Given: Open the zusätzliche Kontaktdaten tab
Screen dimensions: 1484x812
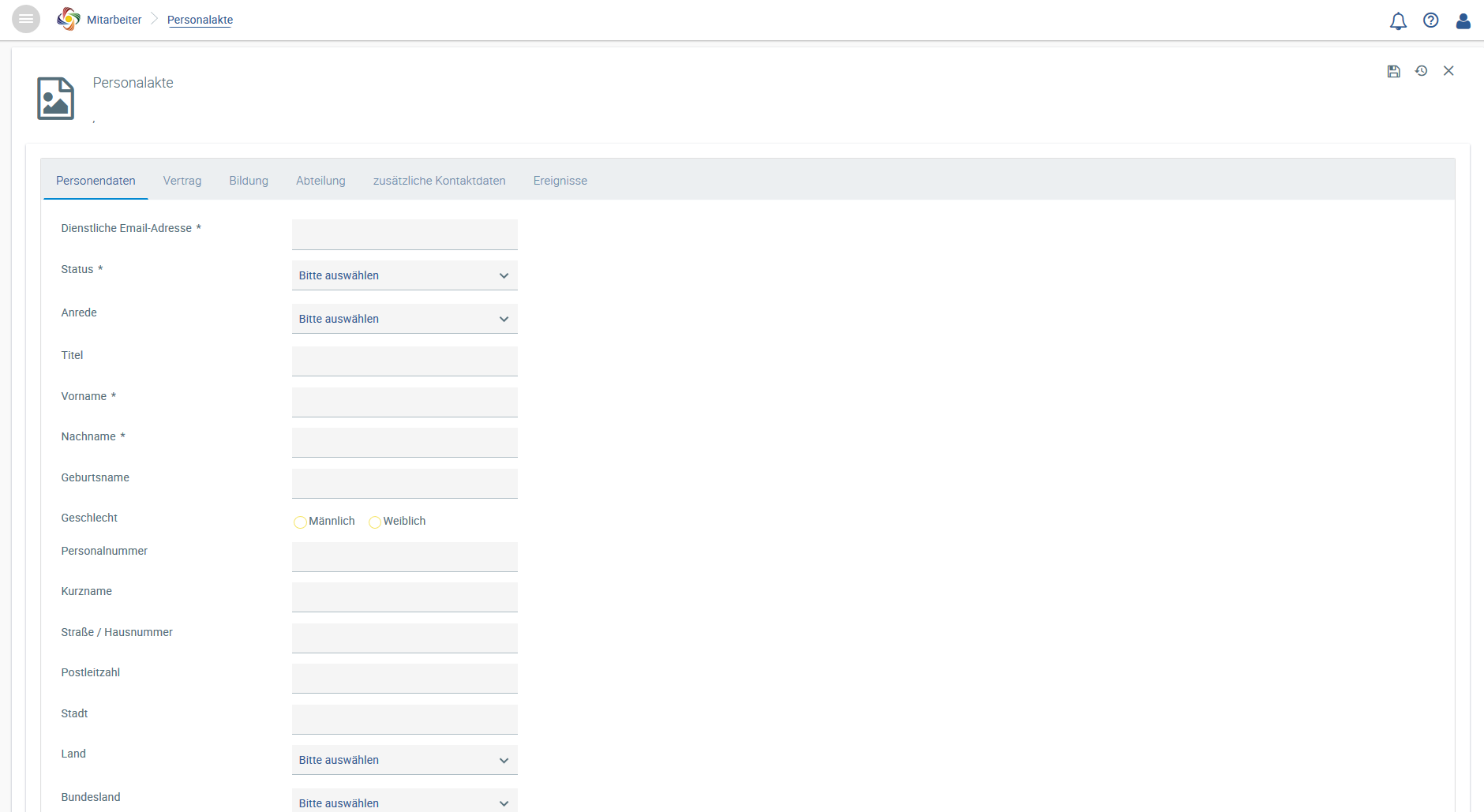Looking at the screenshot, I should tap(439, 181).
